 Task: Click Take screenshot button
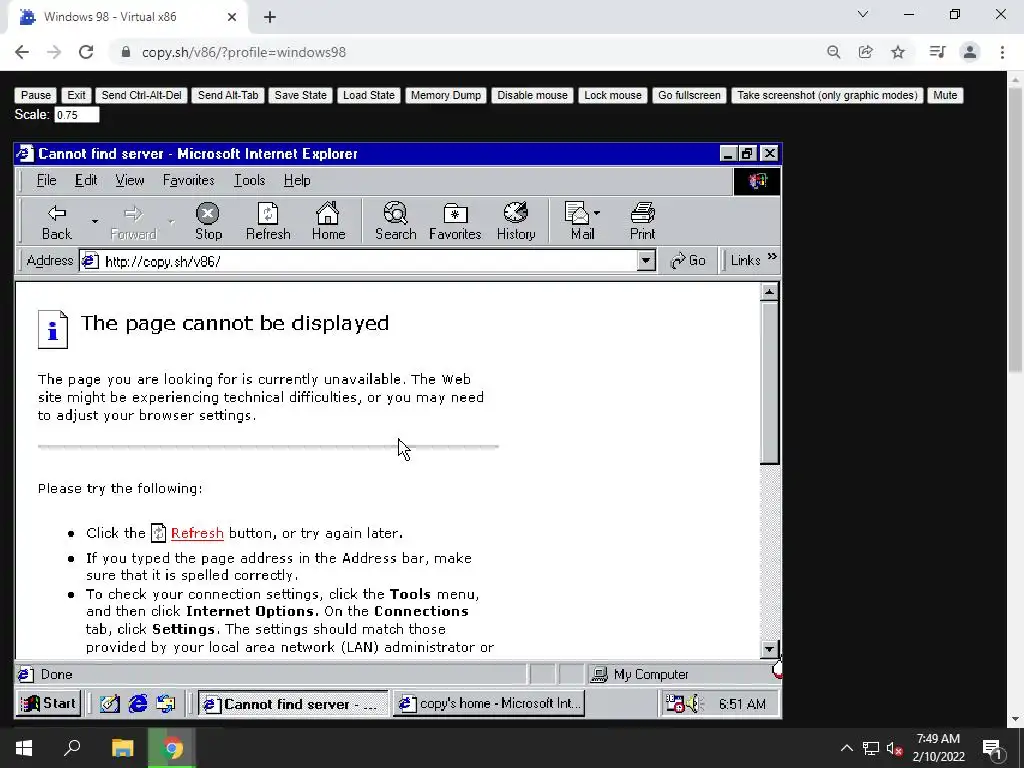click(x=827, y=95)
